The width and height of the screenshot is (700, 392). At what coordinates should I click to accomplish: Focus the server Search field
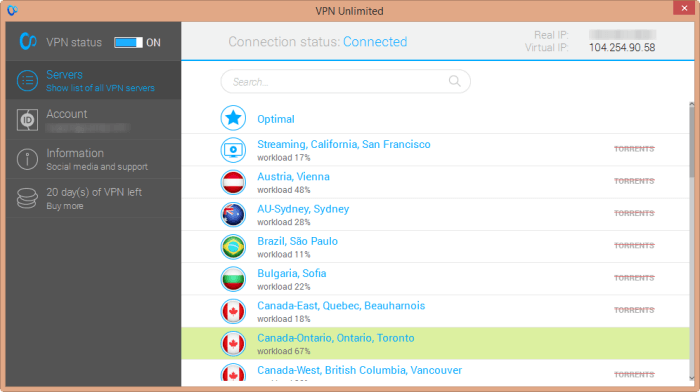[x=346, y=81]
